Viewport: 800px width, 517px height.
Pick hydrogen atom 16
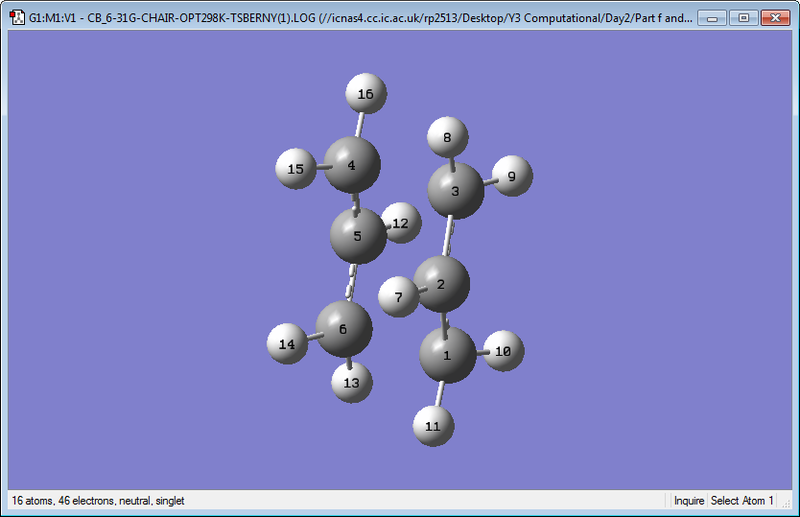pyautogui.click(x=366, y=94)
